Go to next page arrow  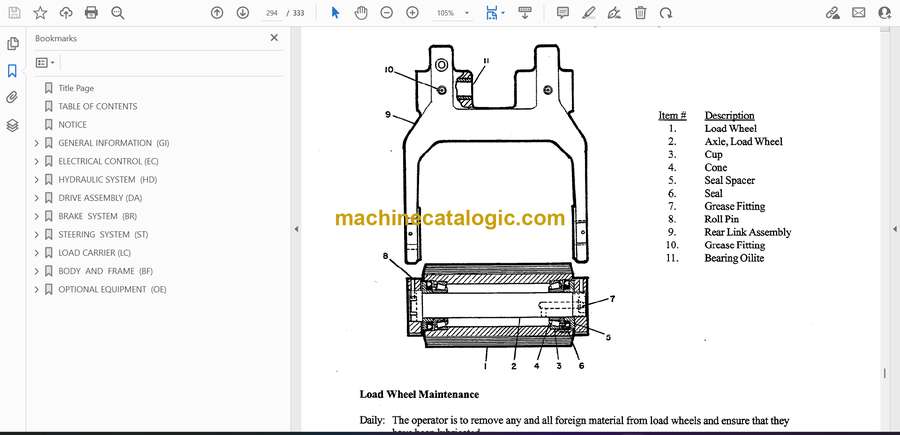click(x=243, y=13)
